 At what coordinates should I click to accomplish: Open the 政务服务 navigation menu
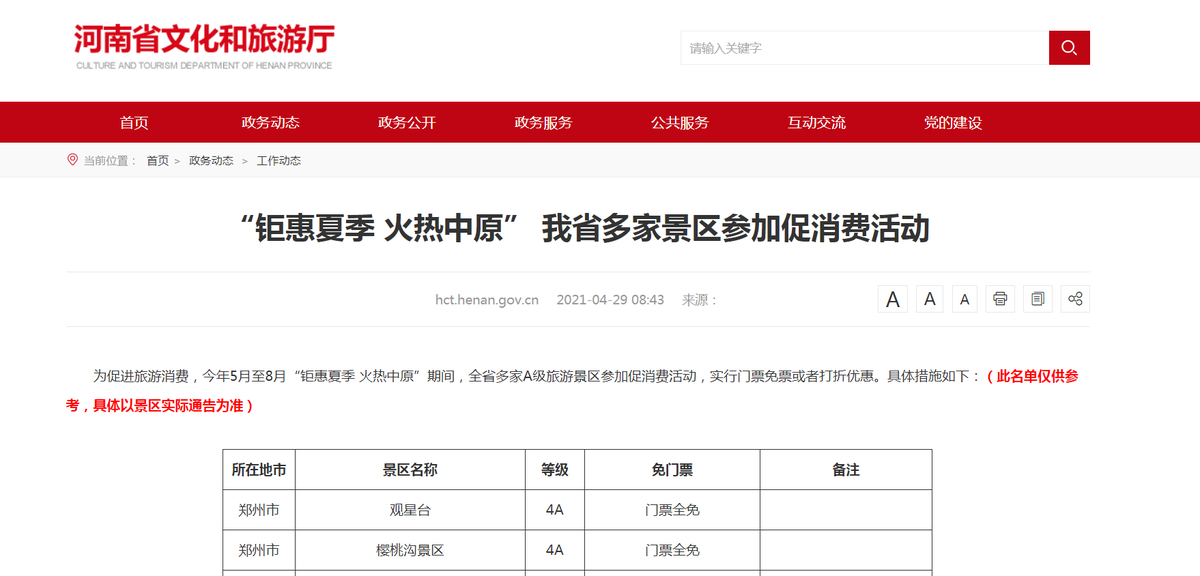(x=544, y=123)
